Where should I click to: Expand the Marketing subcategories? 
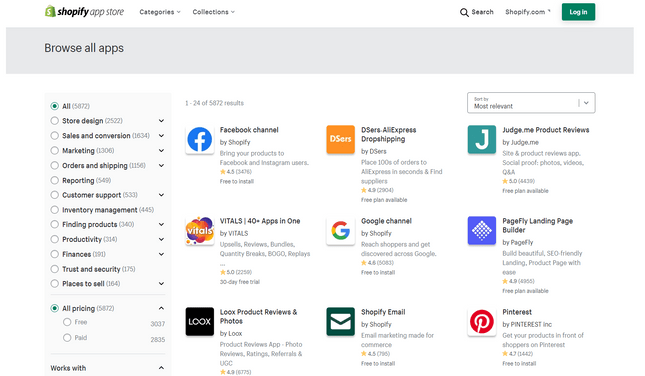[161, 151]
